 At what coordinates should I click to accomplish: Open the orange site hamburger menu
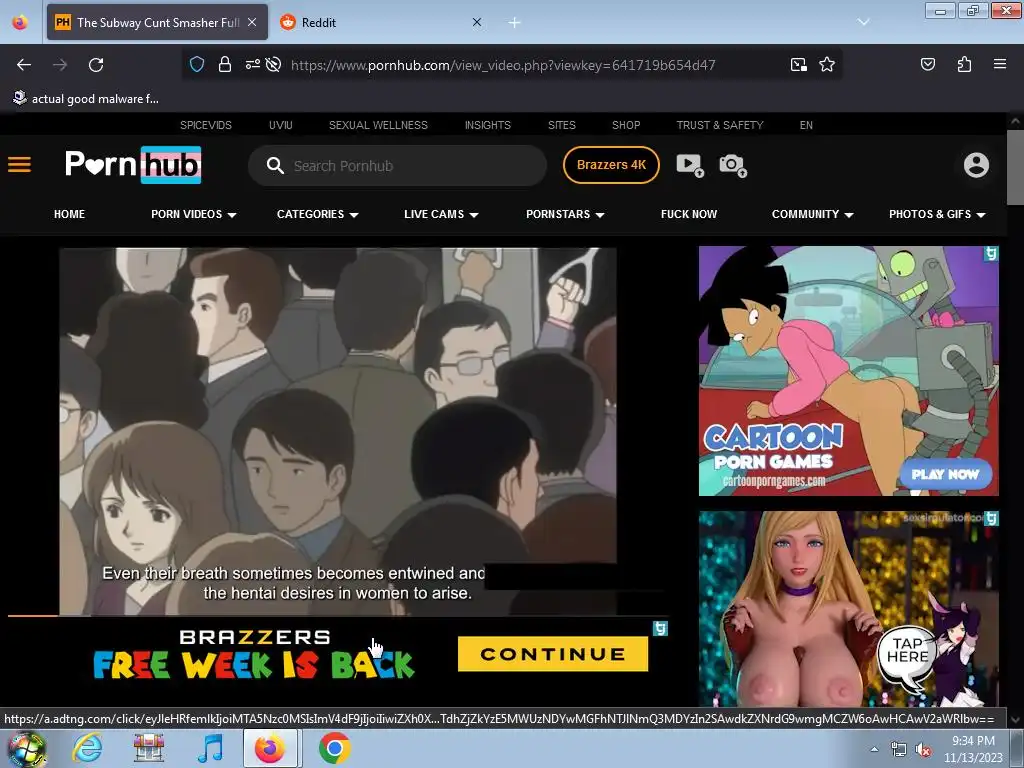coord(20,165)
